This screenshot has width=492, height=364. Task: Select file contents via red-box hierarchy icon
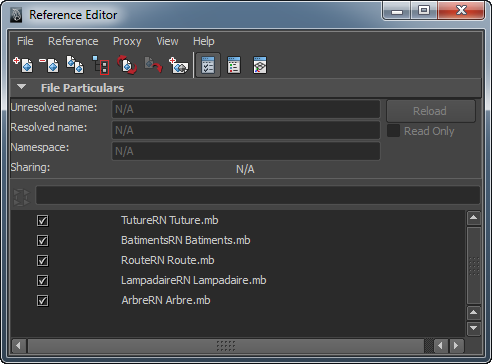[101, 65]
